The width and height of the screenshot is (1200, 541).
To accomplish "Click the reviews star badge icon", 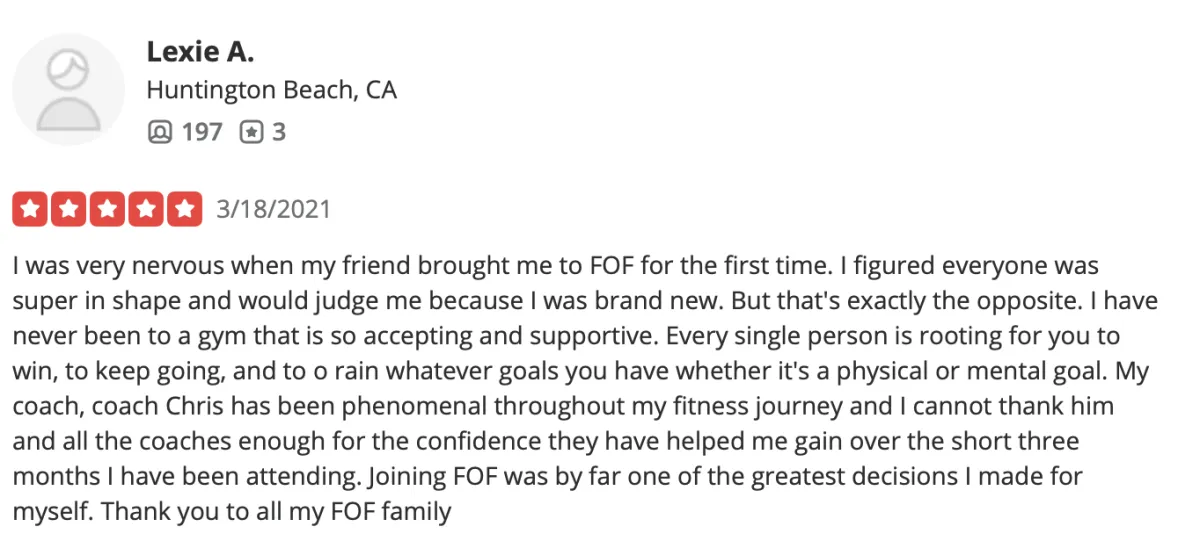I will coord(251,131).
